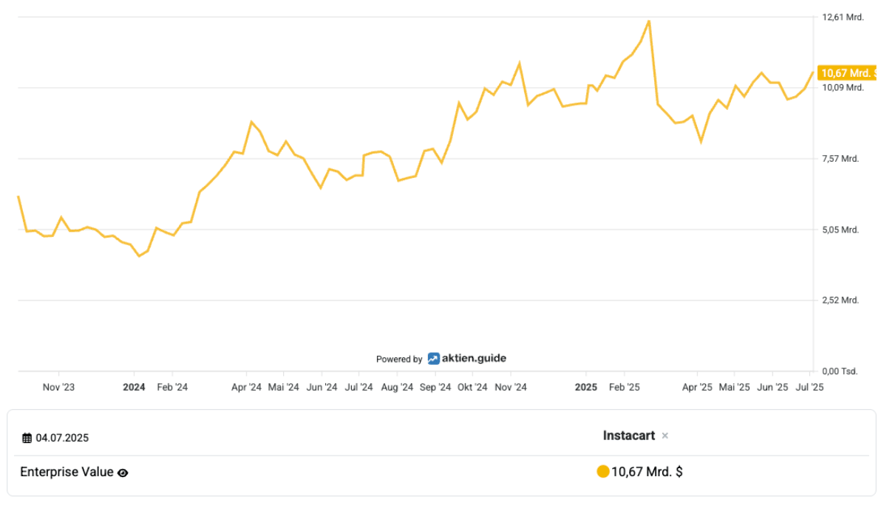Image resolution: width=884 pixels, height=508 pixels.
Task: Click the Jul '24 timeline label
Action: point(359,387)
